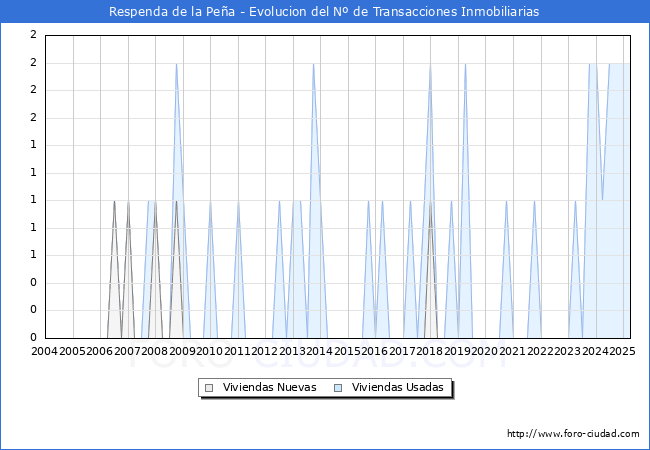Click the 2013 x-axis label

pyautogui.click(x=292, y=351)
